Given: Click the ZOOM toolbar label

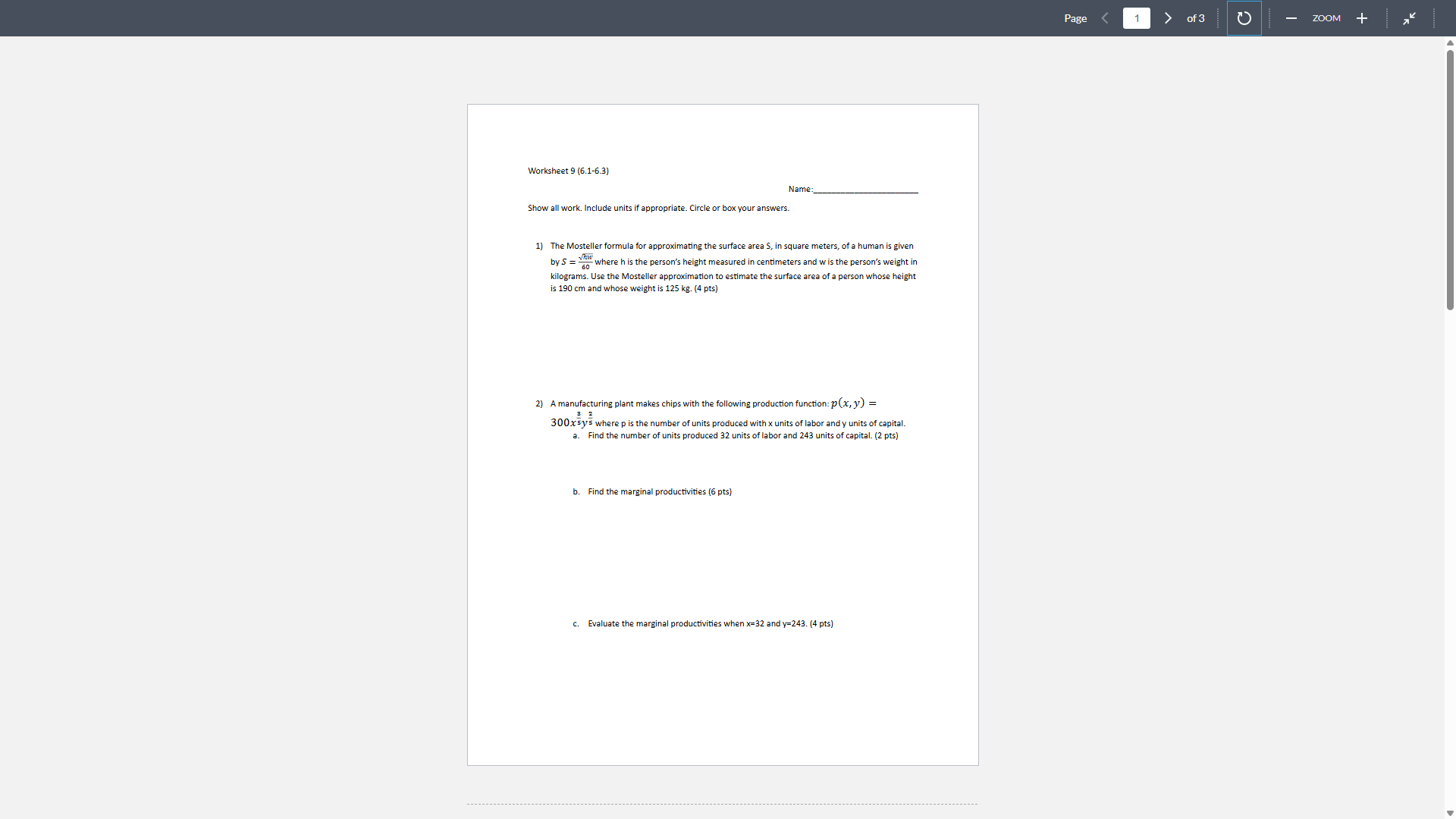Looking at the screenshot, I should [x=1326, y=18].
